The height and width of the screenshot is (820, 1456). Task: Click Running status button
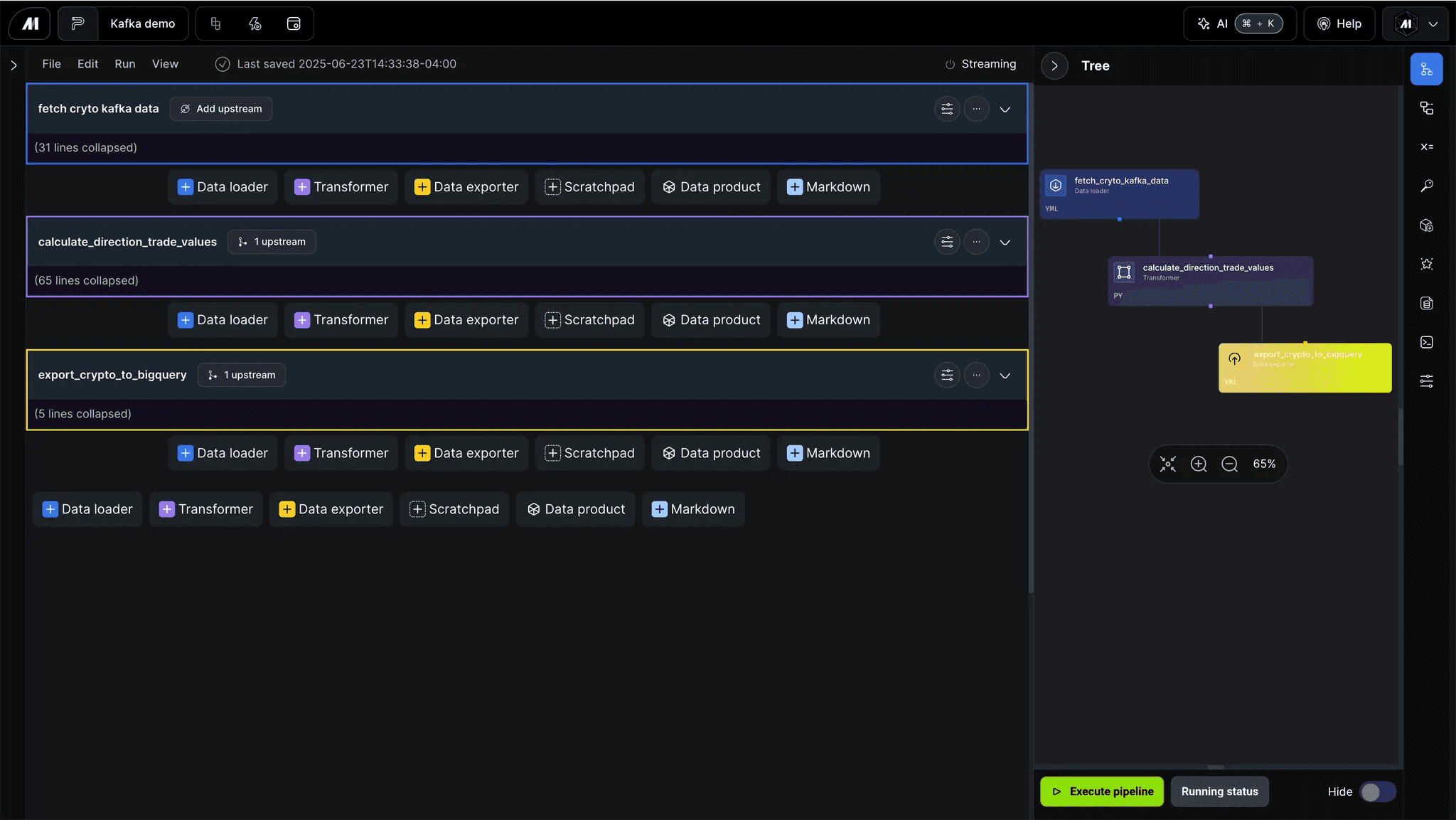click(x=1219, y=792)
